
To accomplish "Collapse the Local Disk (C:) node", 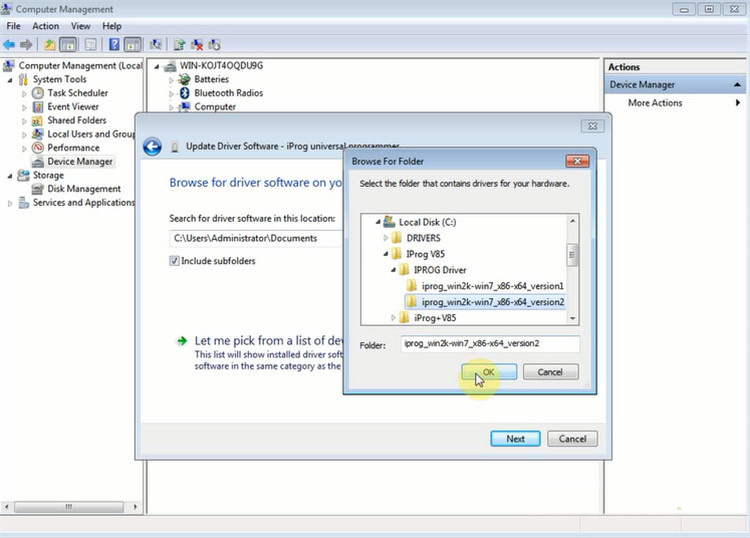I will [378, 222].
